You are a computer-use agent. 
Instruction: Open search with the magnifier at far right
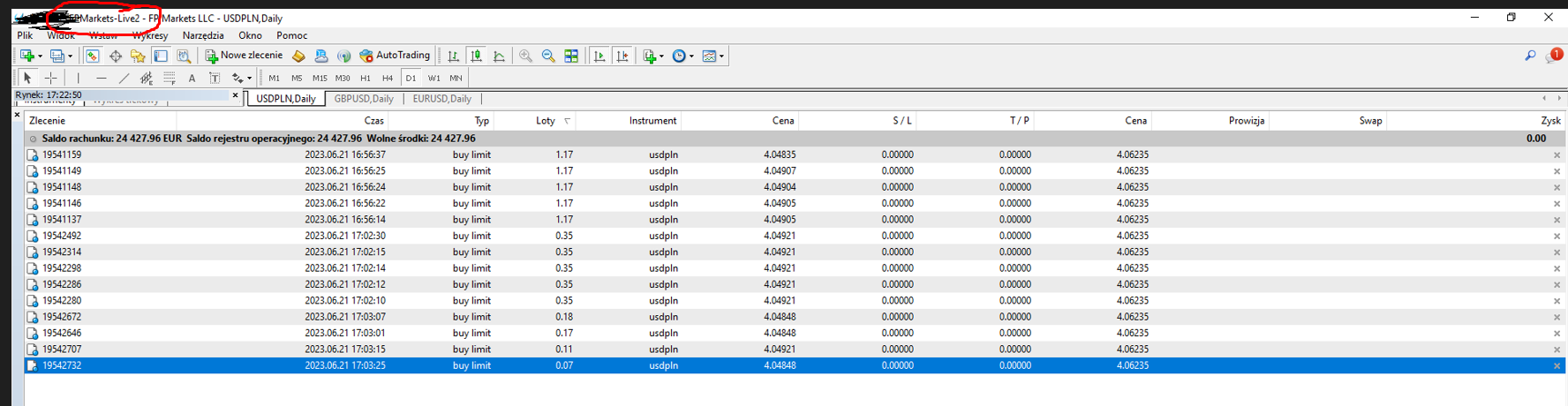point(1530,56)
